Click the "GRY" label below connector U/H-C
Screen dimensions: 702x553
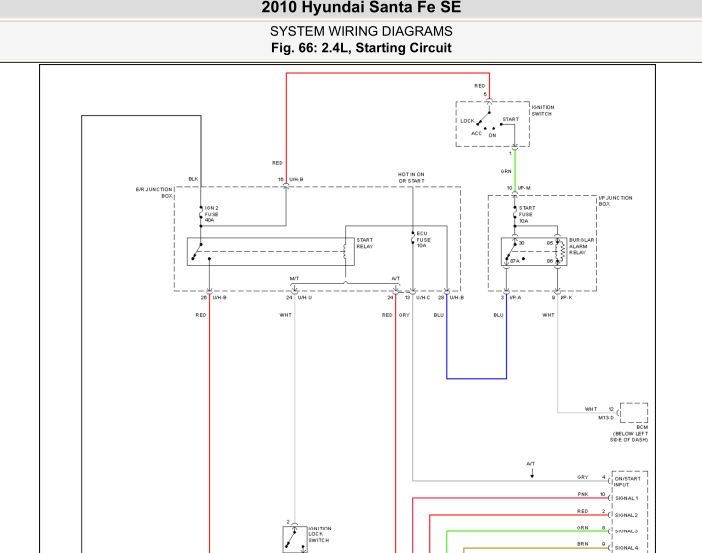point(404,315)
